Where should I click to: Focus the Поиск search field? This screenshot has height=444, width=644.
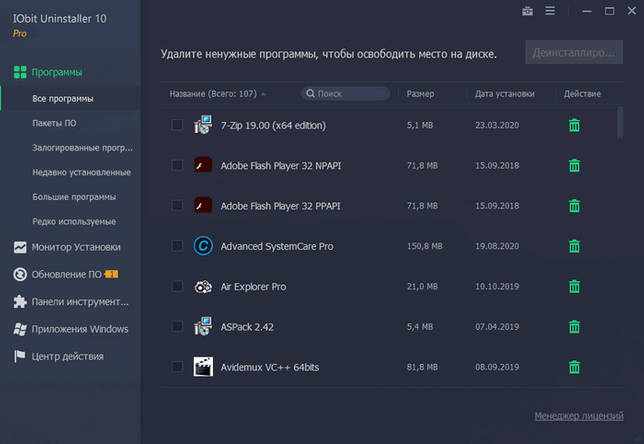point(345,94)
